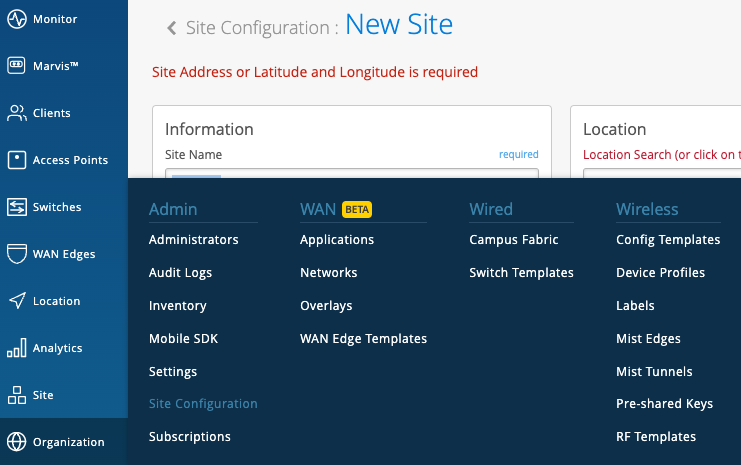Screen dimensions: 741x465
Task: Click the Location arrow icon
Action: point(16,301)
